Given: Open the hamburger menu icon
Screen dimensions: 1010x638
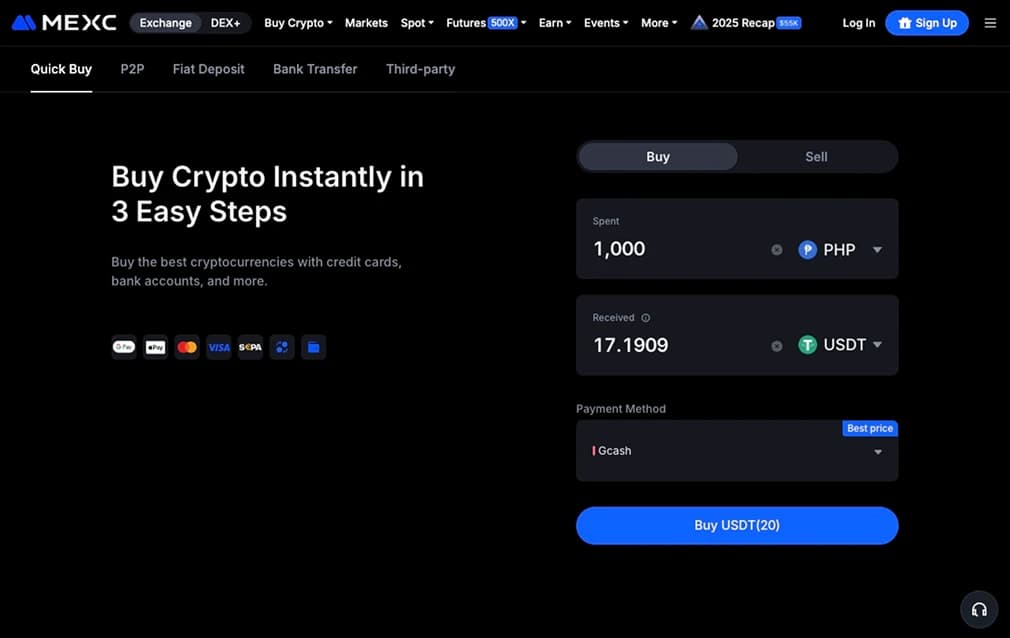Looking at the screenshot, I should click(990, 23).
